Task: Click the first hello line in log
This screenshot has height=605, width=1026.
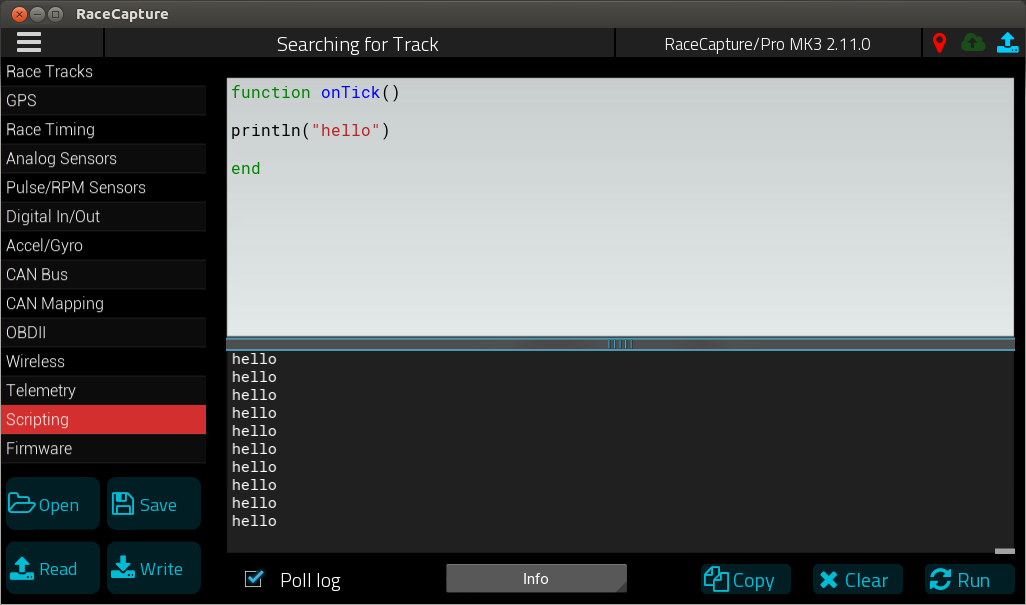Action: 254,359
